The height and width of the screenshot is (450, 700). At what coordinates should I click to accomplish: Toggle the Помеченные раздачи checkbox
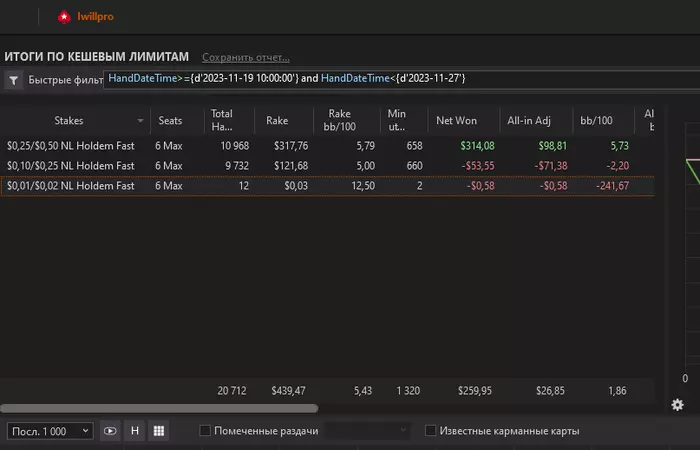(x=205, y=430)
